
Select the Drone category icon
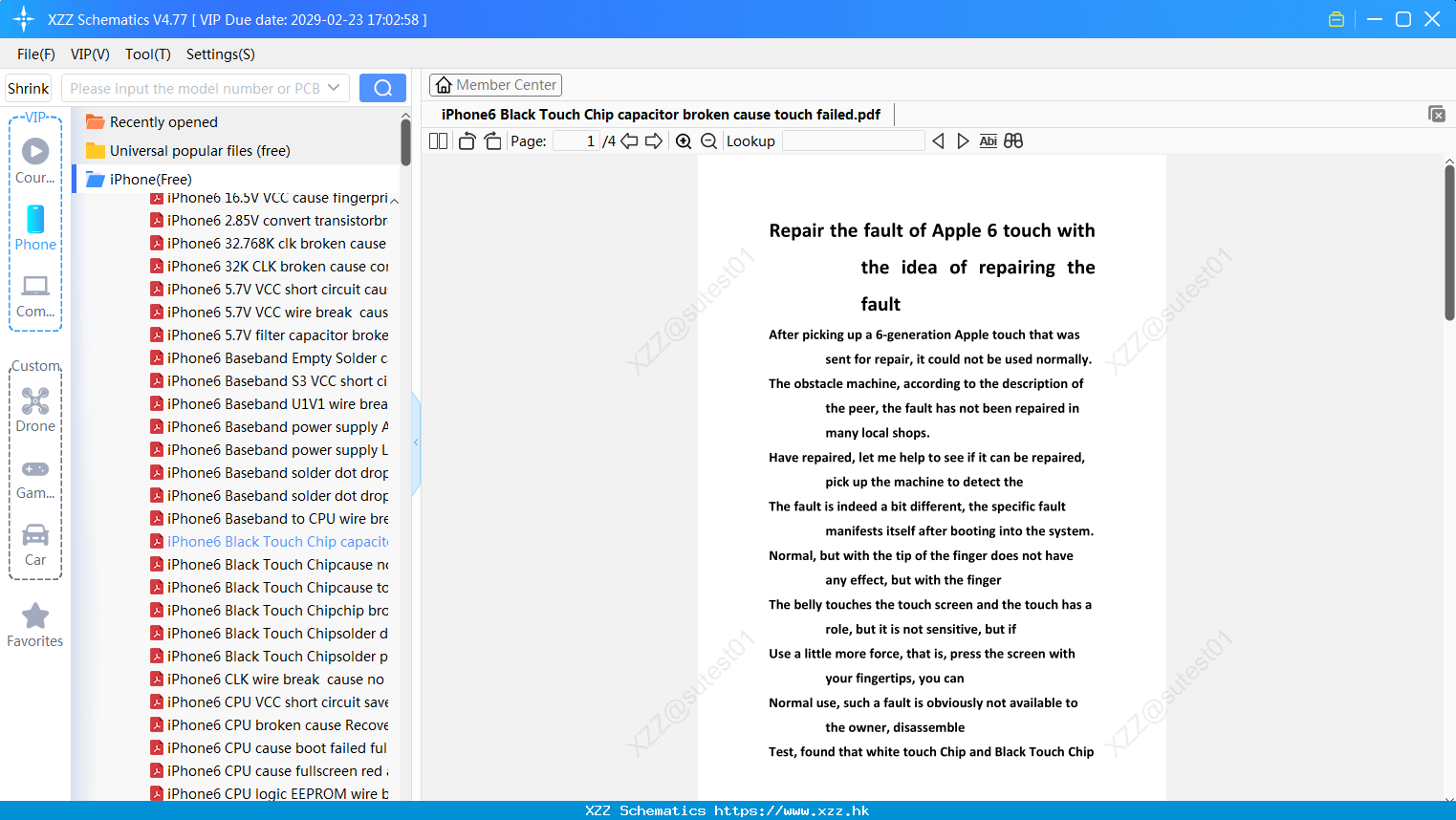pyautogui.click(x=35, y=410)
